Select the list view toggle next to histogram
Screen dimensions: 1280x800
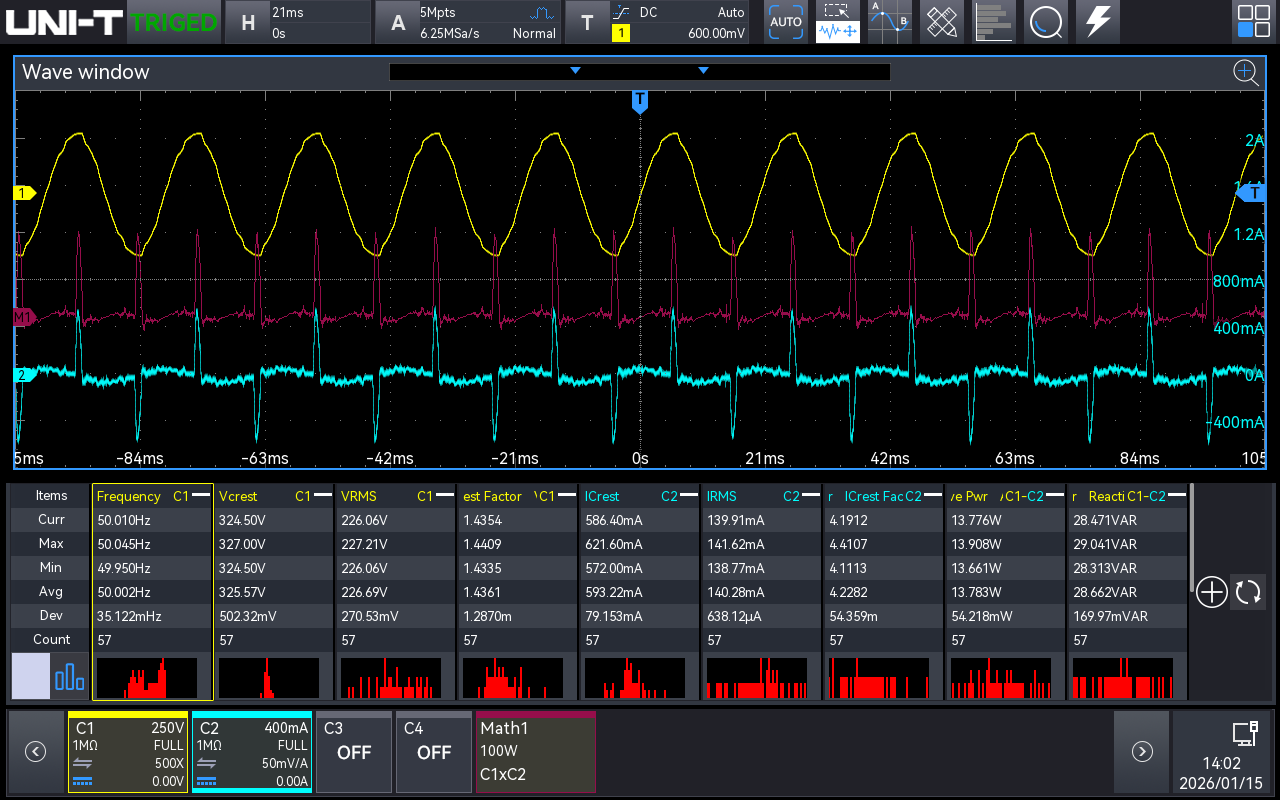(x=30, y=677)
